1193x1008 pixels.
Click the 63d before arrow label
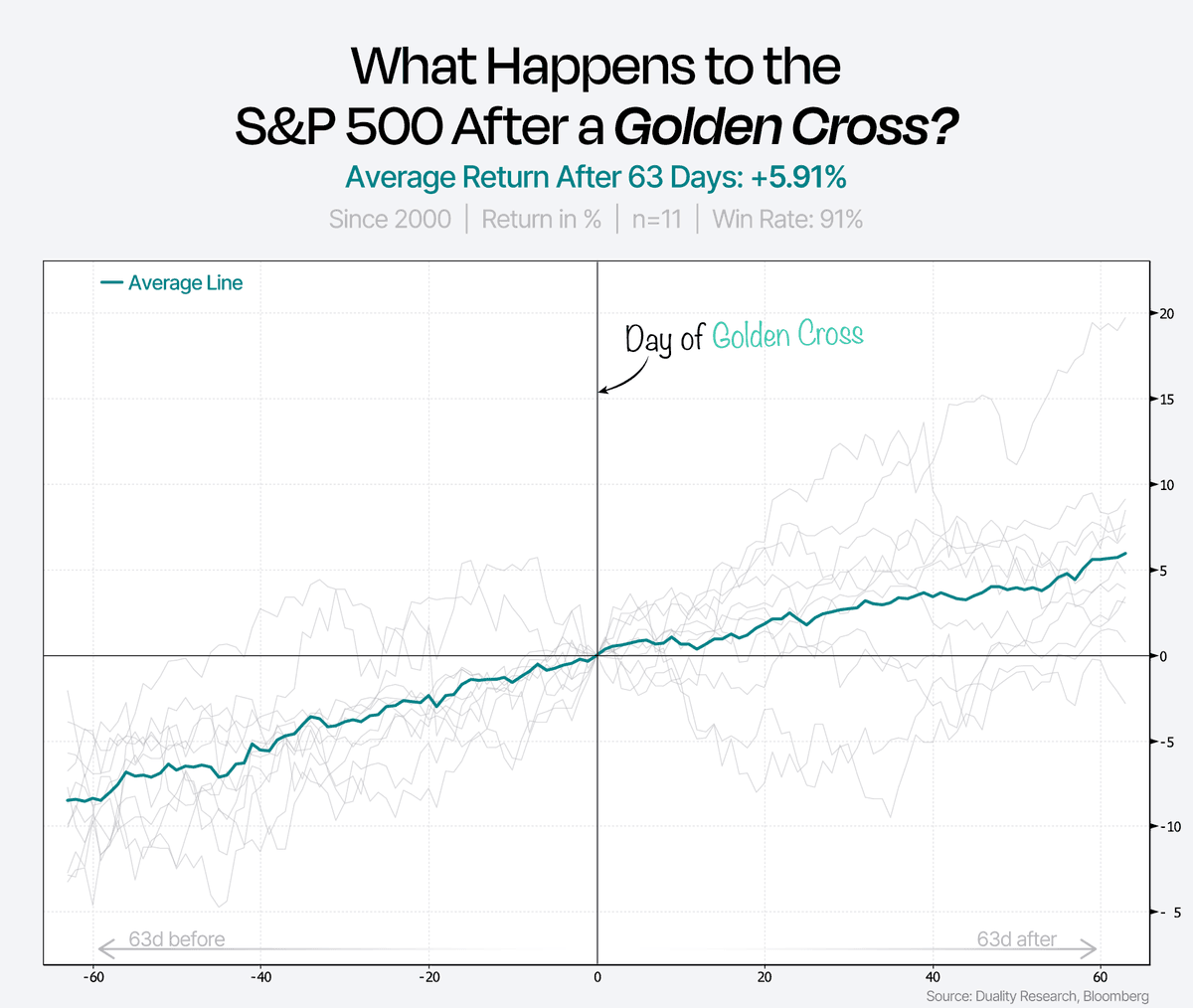pyautogui.click(x=176, y=939)
